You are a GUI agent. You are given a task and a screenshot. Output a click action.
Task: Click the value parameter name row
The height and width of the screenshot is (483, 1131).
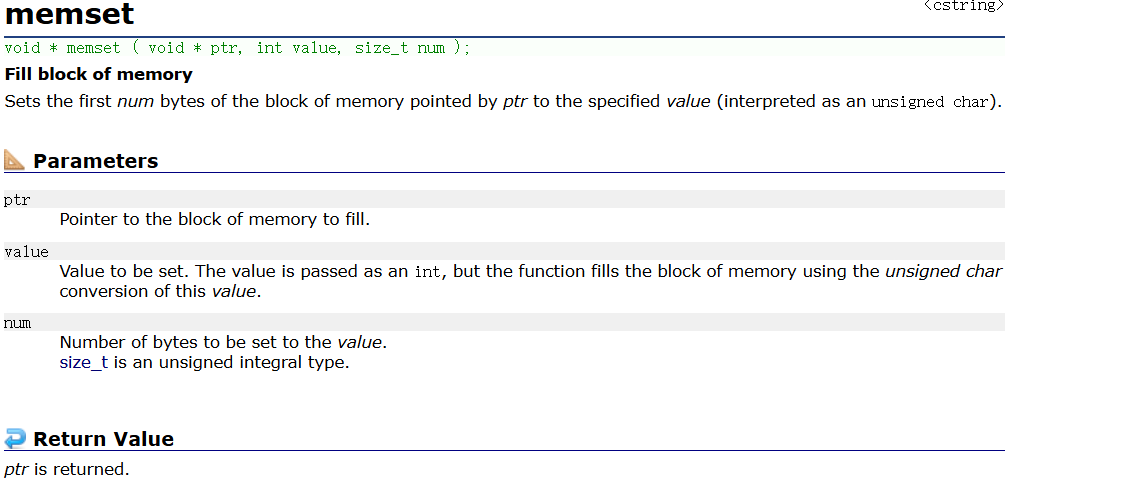tap(504, 252)
